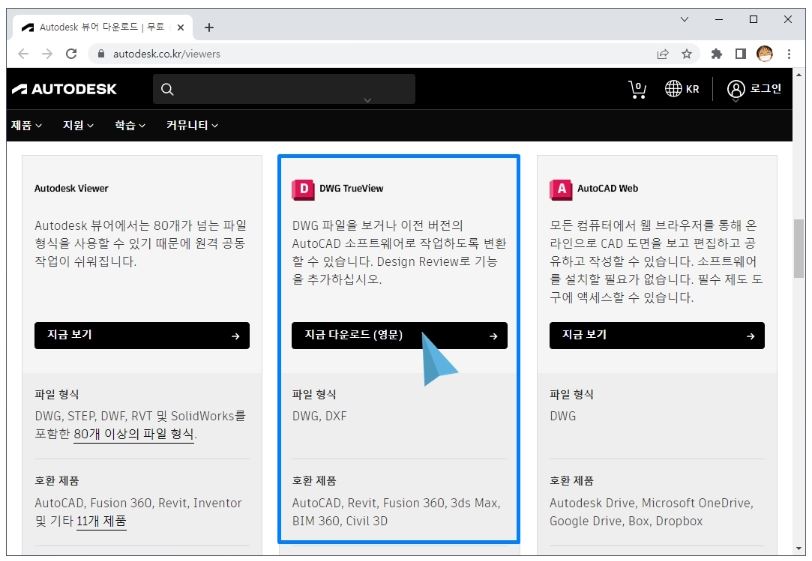Click the address bar URL autodesk.co.kr/viewers
Viewport: 812px width, 561px height.
pos(167,54)
